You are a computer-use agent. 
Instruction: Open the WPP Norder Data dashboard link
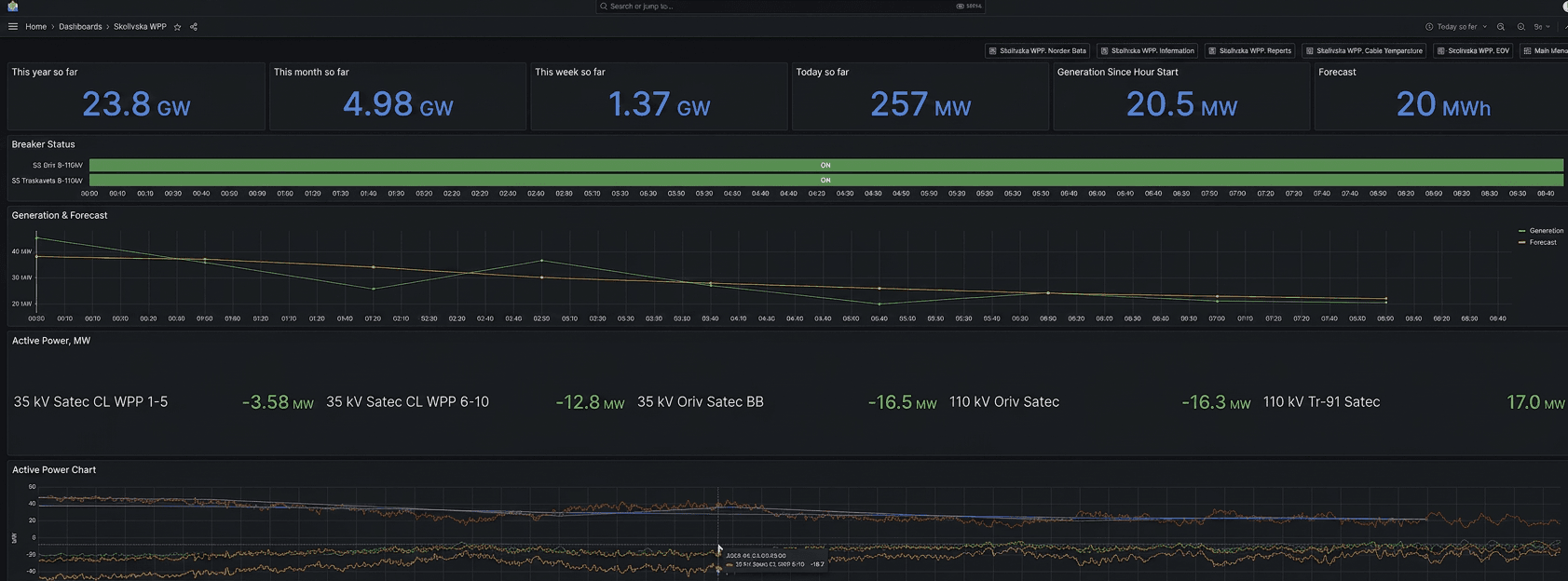1038,51
